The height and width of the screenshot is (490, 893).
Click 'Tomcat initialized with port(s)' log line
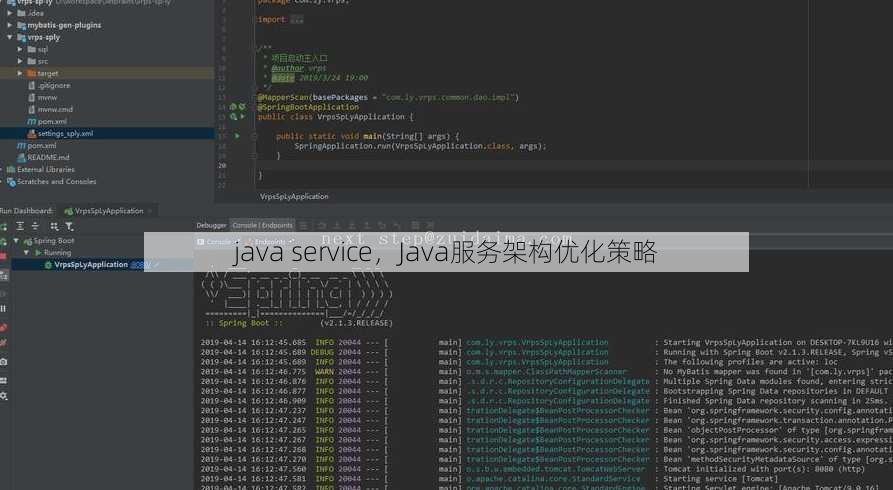coord(764,469)
